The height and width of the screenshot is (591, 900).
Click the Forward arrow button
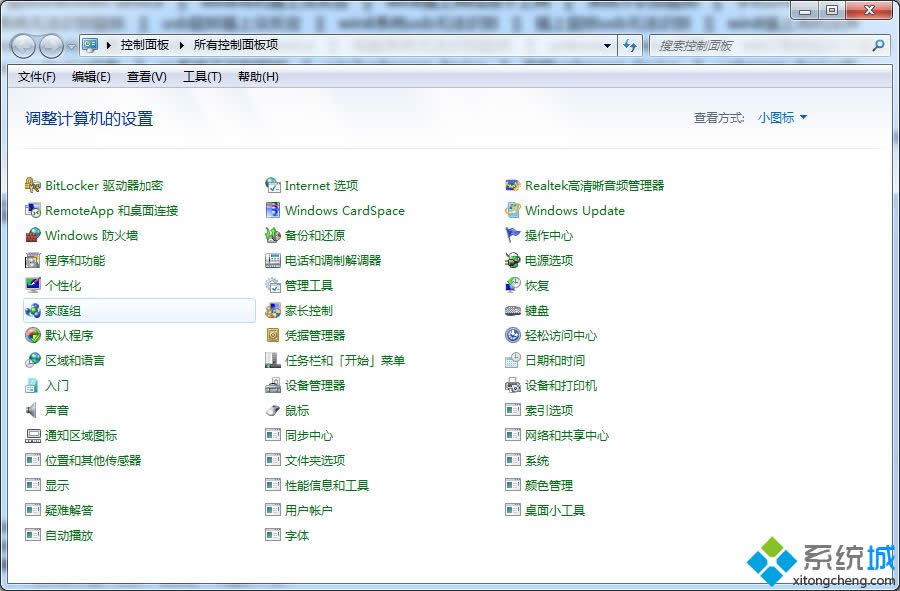(52, 46)
